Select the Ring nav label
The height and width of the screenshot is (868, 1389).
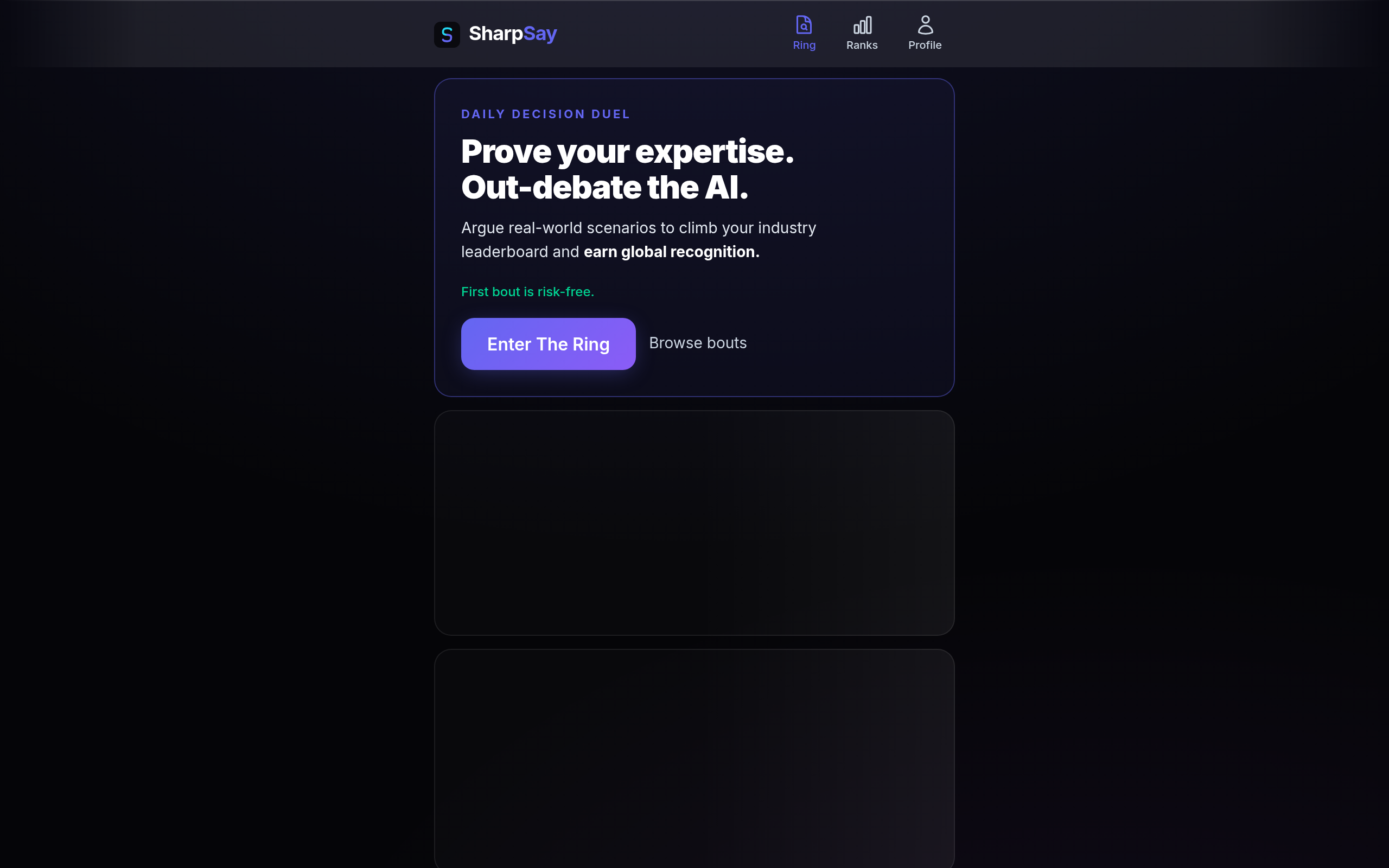[804, 45]
